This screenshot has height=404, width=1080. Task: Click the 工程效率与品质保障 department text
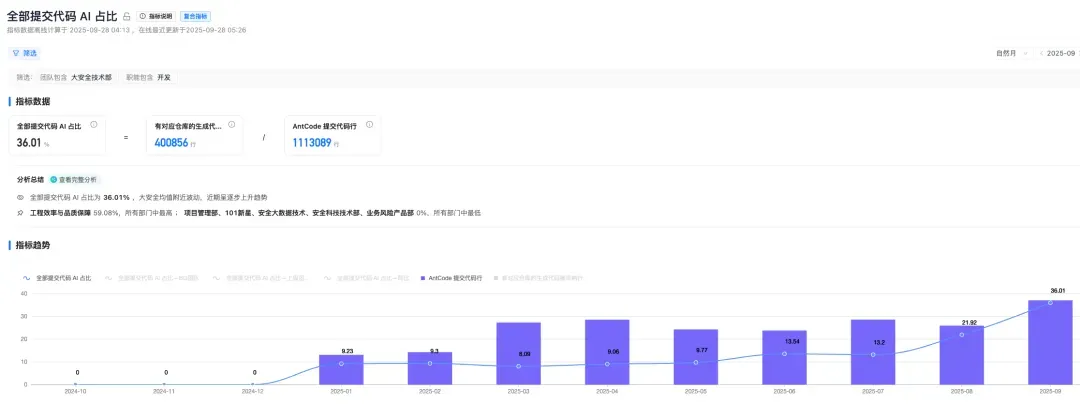pos(61,213)
